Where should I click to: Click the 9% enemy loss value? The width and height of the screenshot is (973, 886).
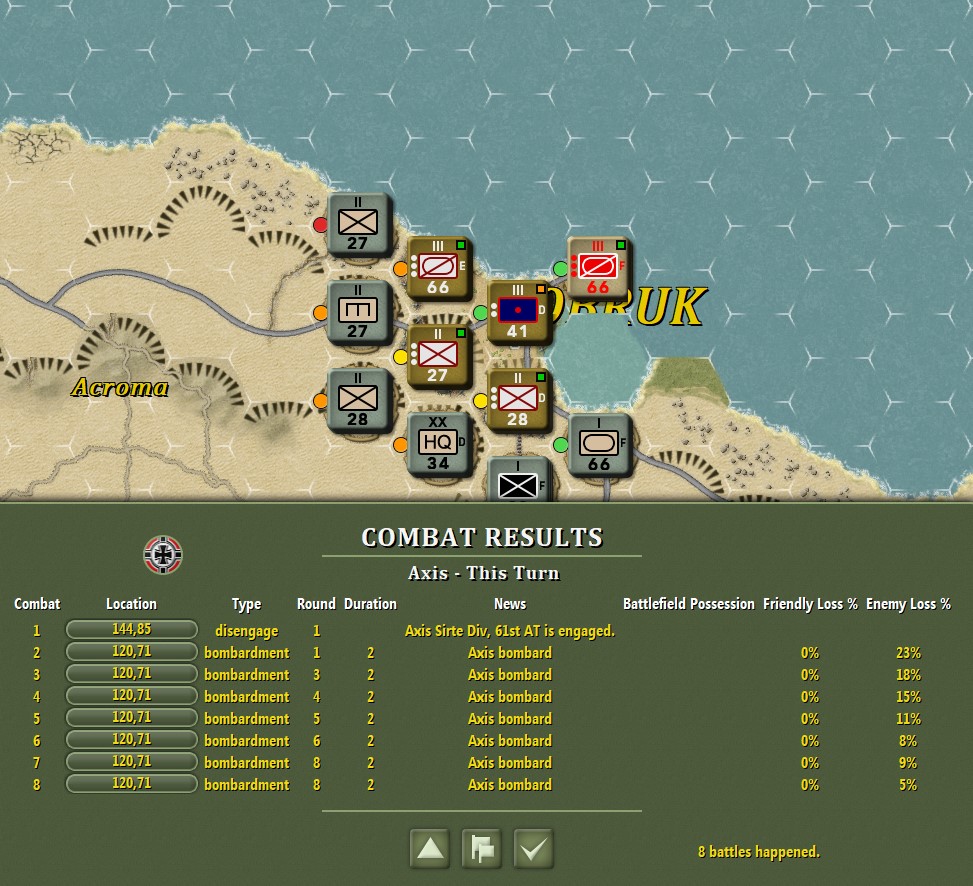(908, 763)
